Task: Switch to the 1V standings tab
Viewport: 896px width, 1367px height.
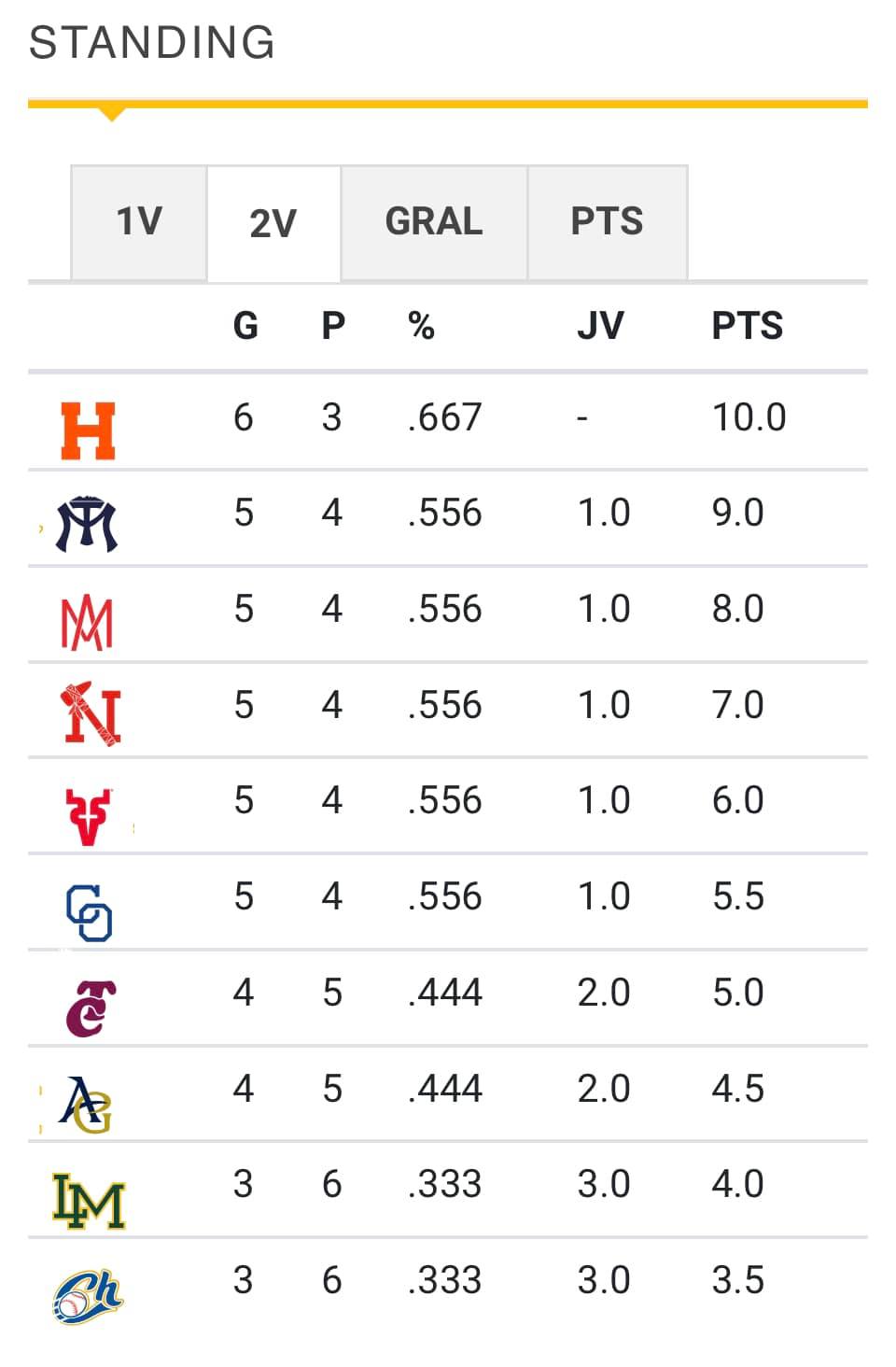Action: [139, 222]
